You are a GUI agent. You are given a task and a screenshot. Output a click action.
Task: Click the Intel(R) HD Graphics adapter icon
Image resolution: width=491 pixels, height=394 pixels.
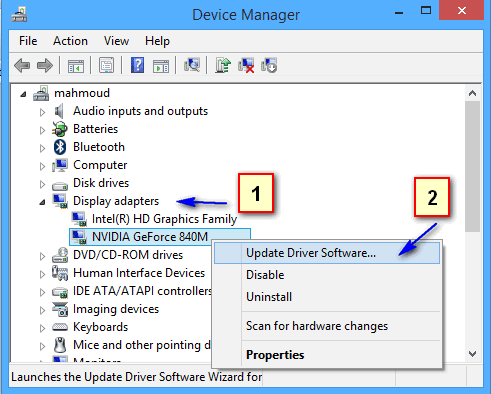pyautogui.click(x=79, y=219)
